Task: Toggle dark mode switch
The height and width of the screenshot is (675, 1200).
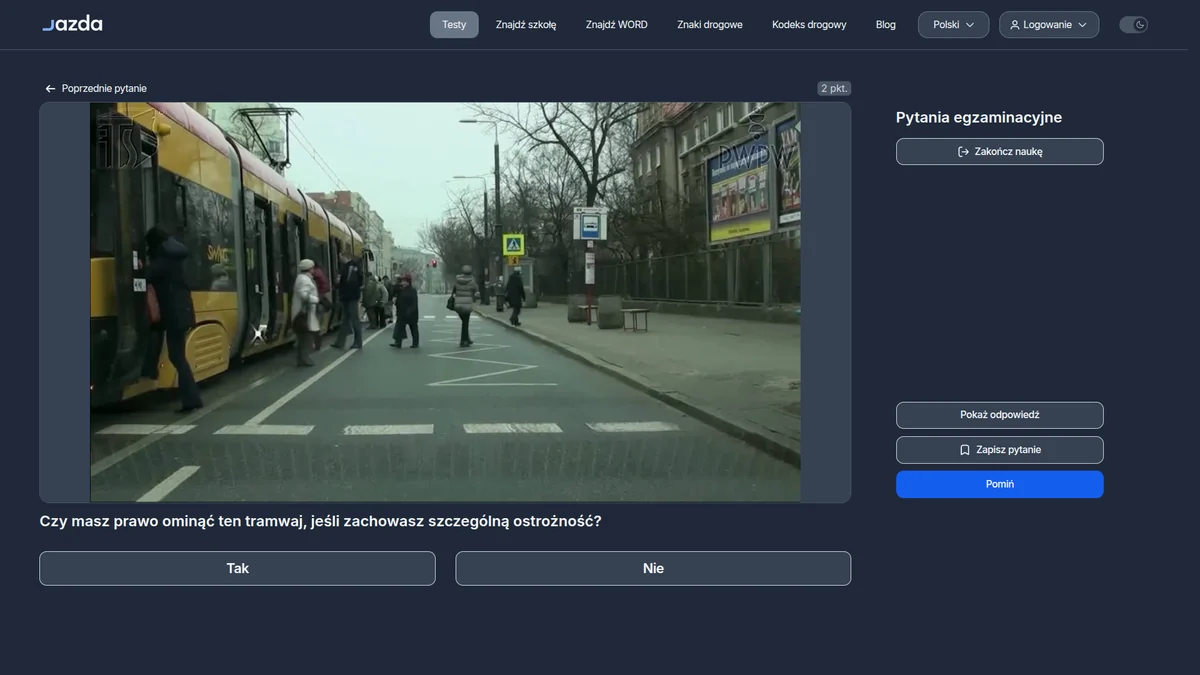Action: tap(1133, 25)
